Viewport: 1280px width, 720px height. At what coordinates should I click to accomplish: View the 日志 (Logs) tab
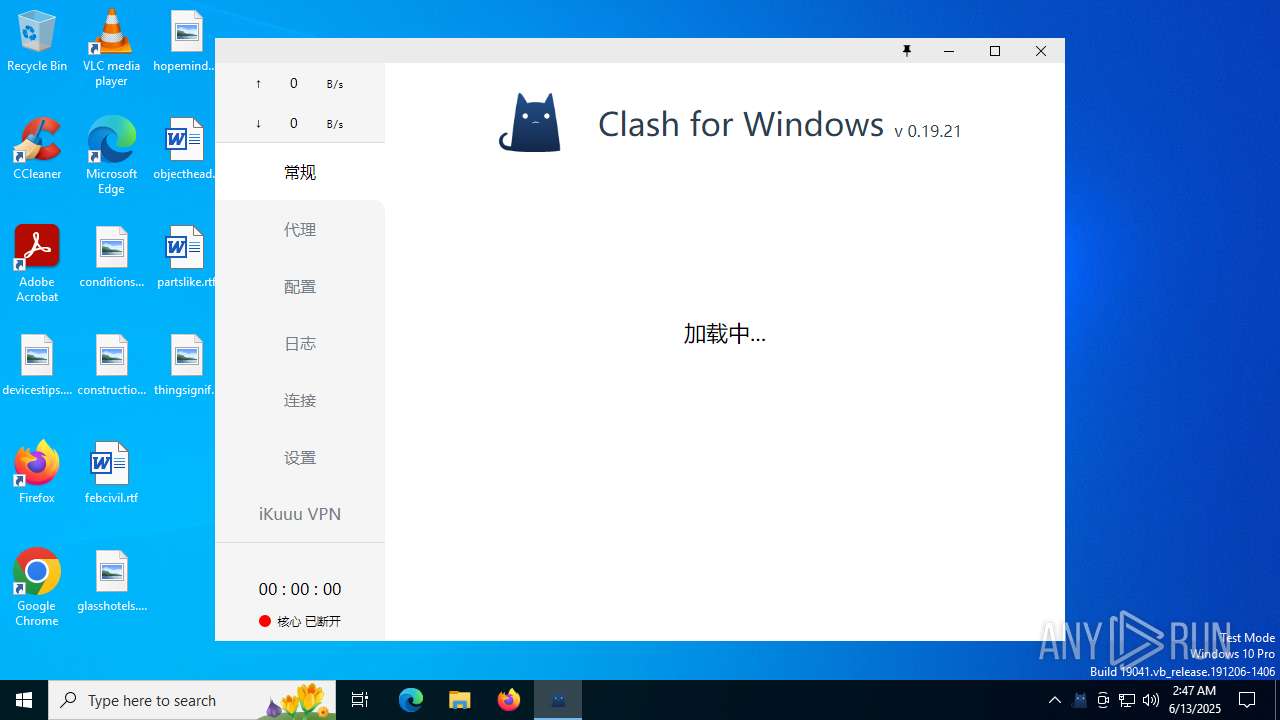(300, 343)
